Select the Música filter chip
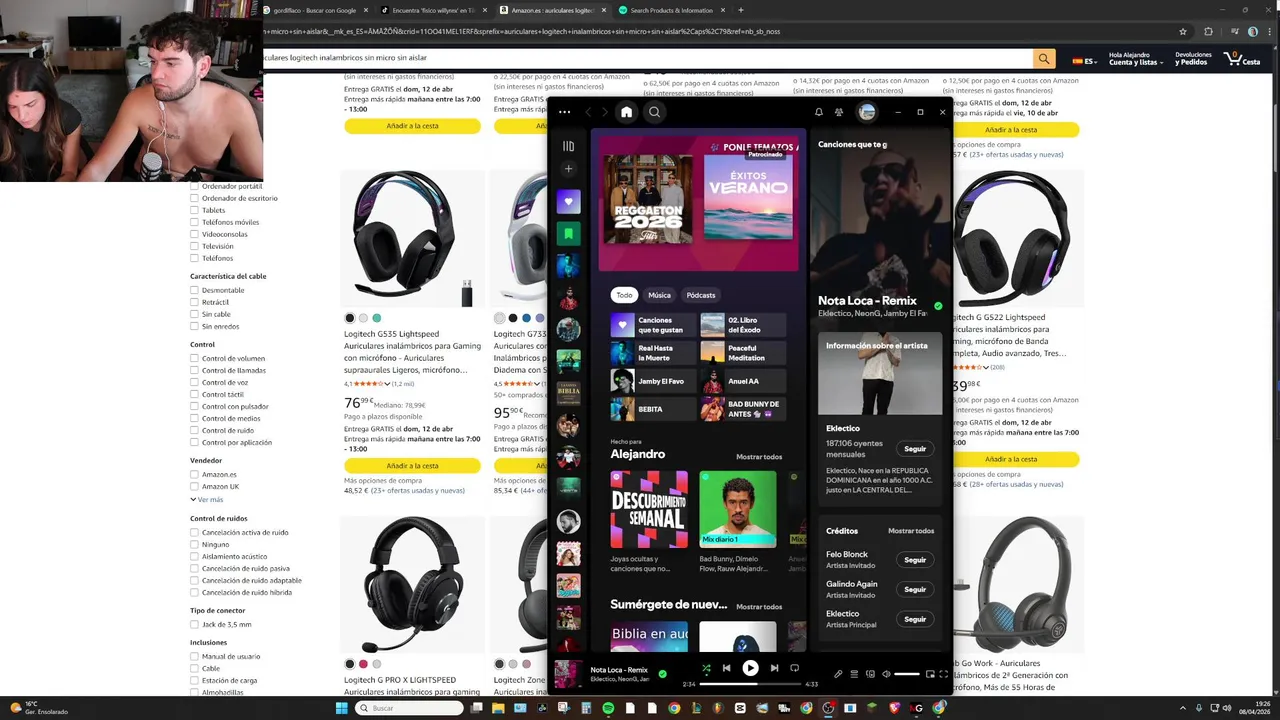The height and width of the screenshot is (720, 1280). pyautogui.click(x=659, y=295)
